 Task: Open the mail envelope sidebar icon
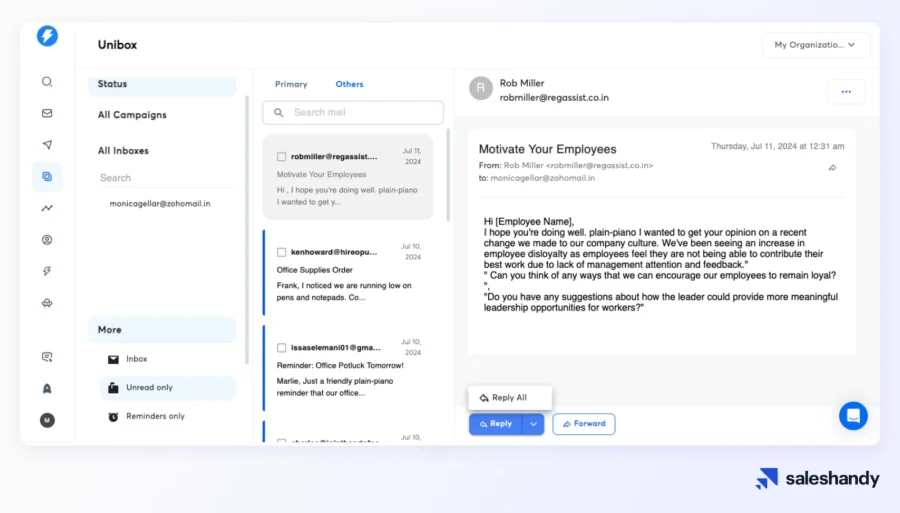click(x=47, y=113)
